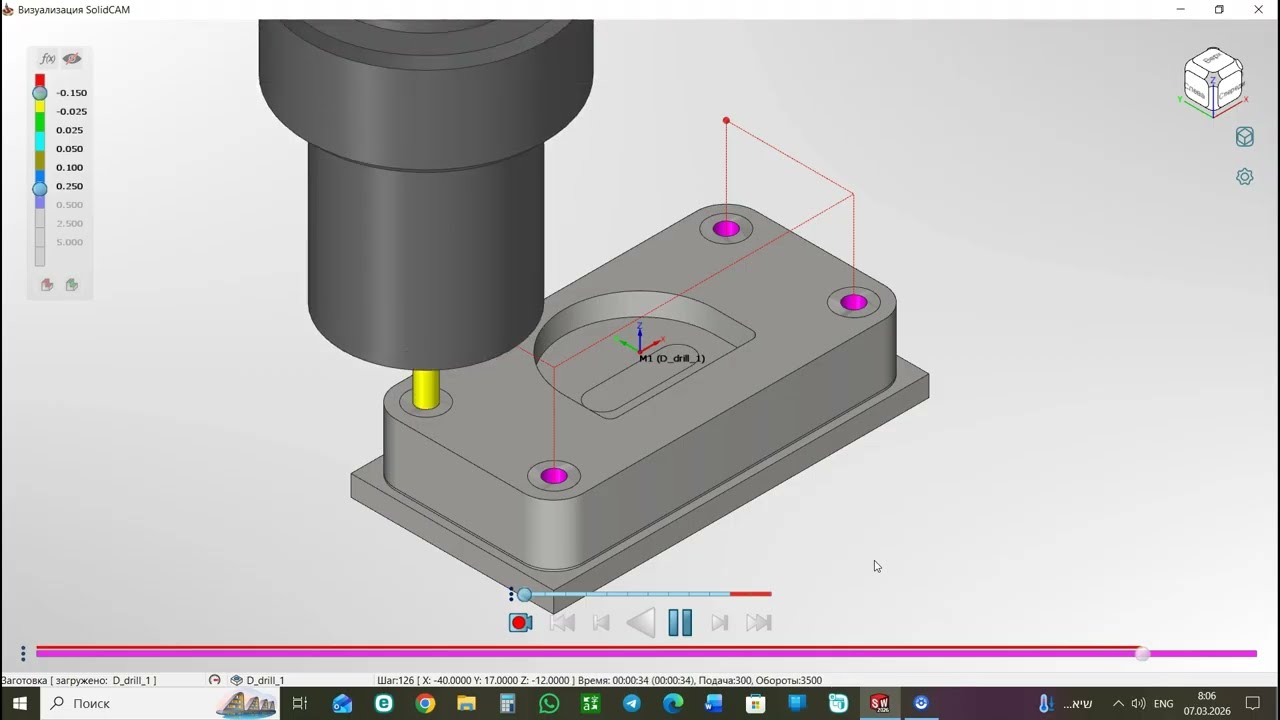Open clock and calendar flyout
The width and height of the screenshot is (1280, 720).
(x=1207, y=703)
